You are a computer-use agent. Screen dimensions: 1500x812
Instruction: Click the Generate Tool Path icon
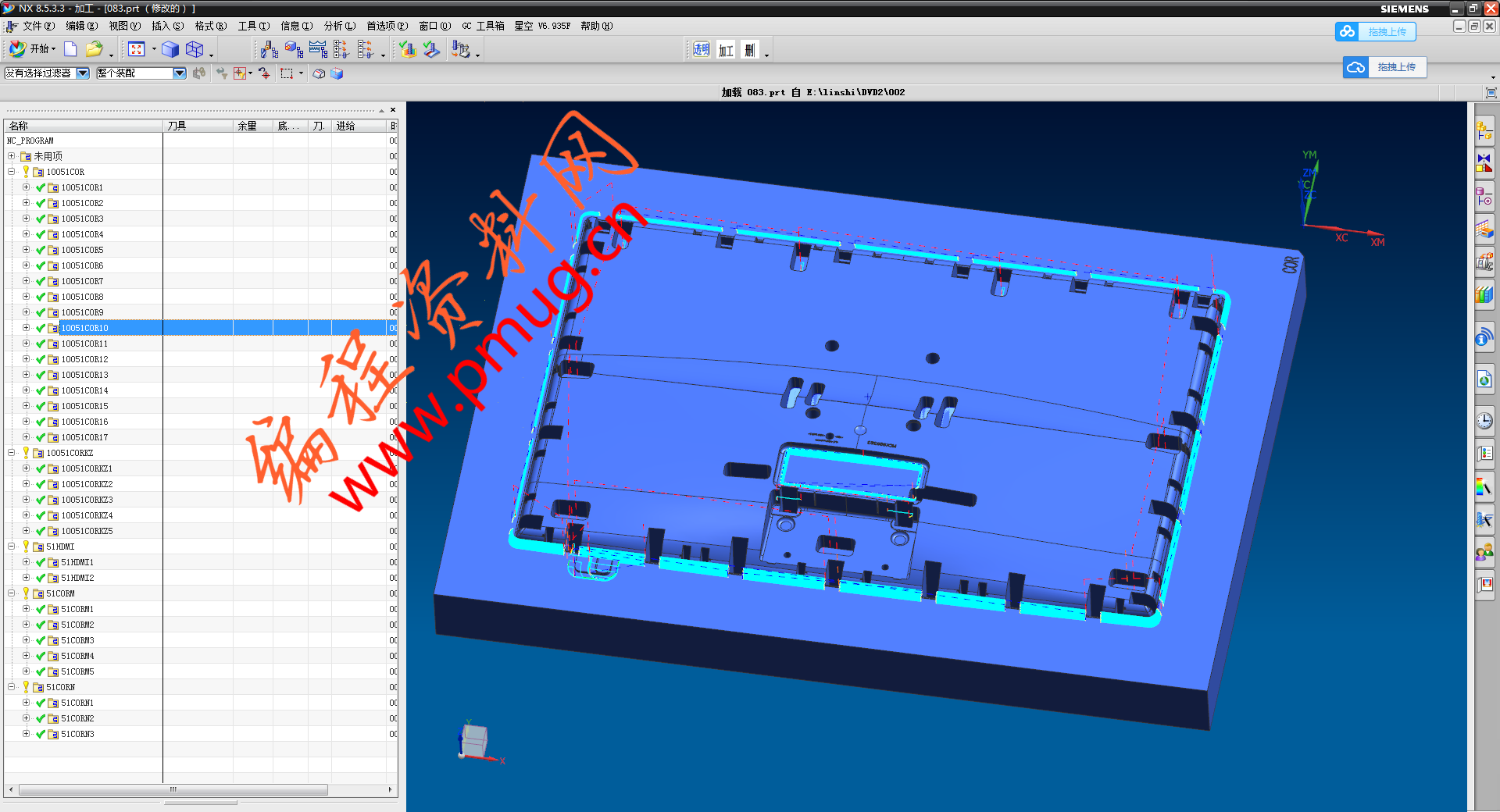tap(407, 49)
